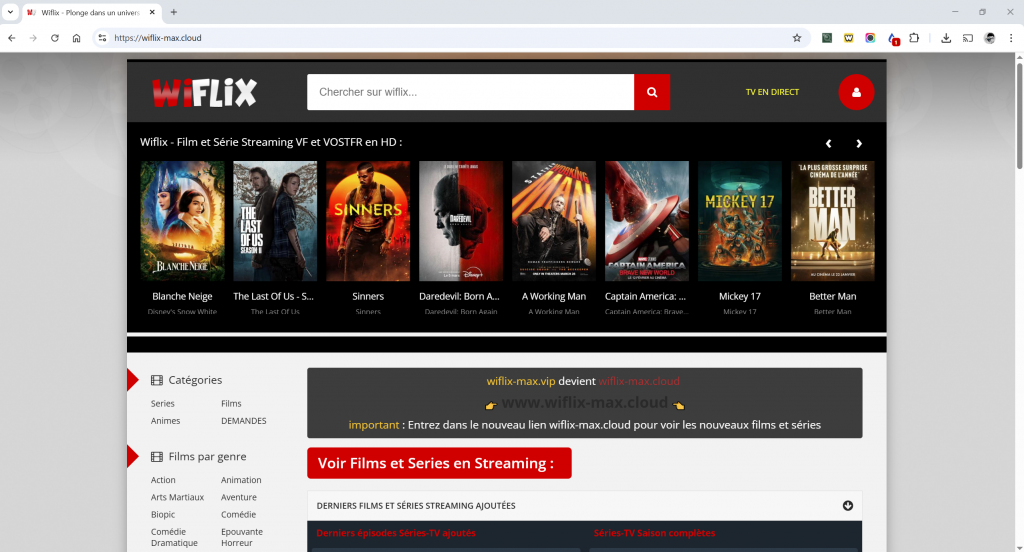1024x552 pixels.
Task: Collapse the Derniers films et séries section arrow
Action: [x=848, y=506]
